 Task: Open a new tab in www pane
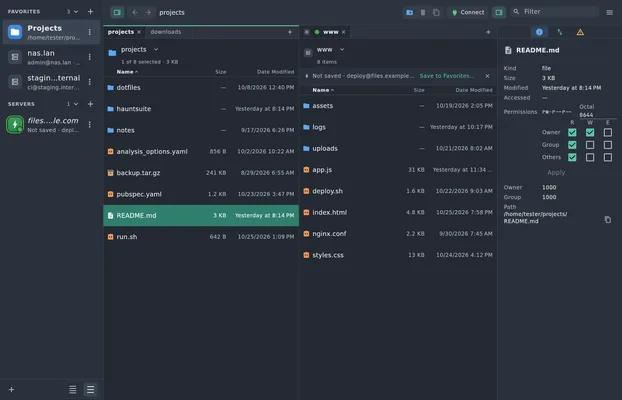point(488,32)
